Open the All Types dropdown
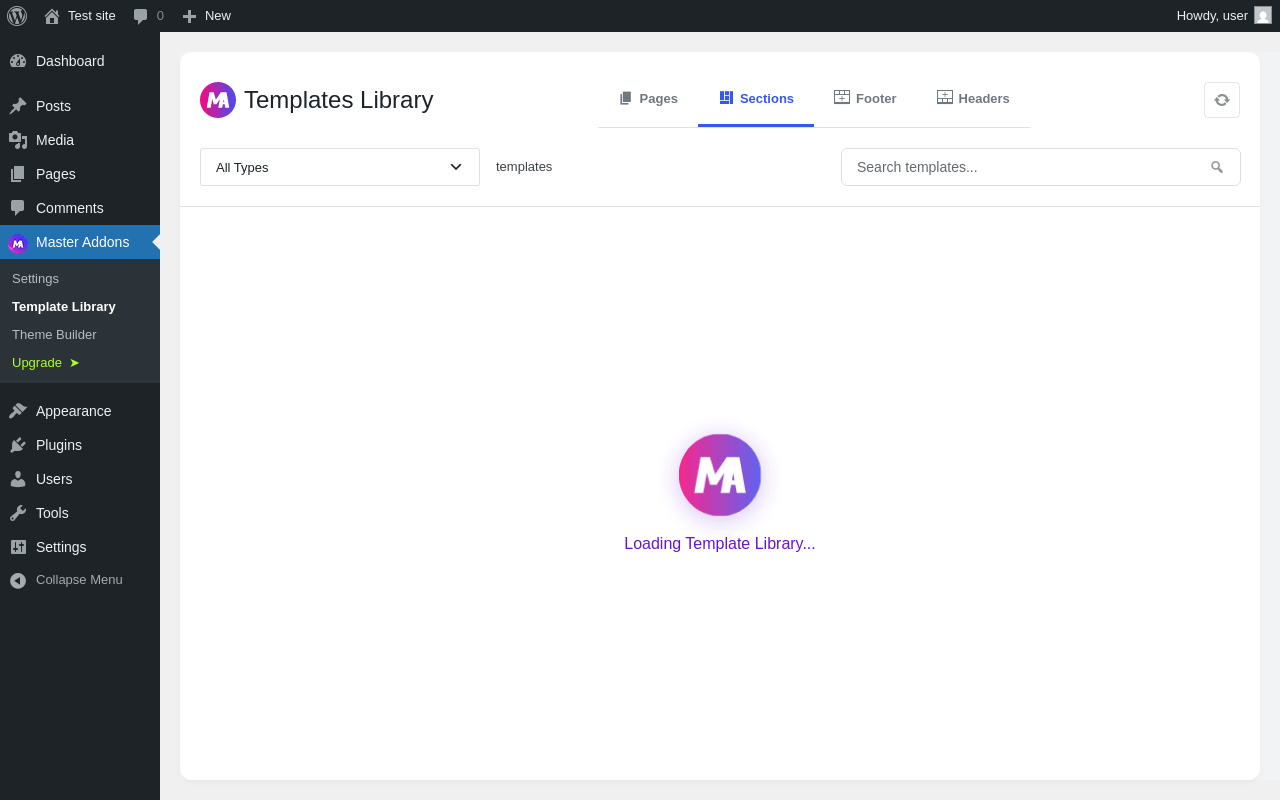 point(340,167)
